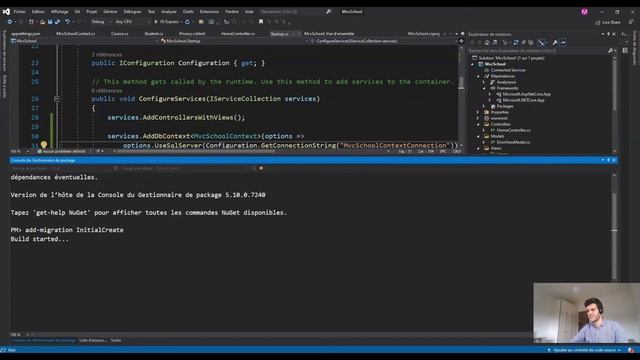
Task: Click the Save All toolbar icon
Action: click(x=58, y=22)
